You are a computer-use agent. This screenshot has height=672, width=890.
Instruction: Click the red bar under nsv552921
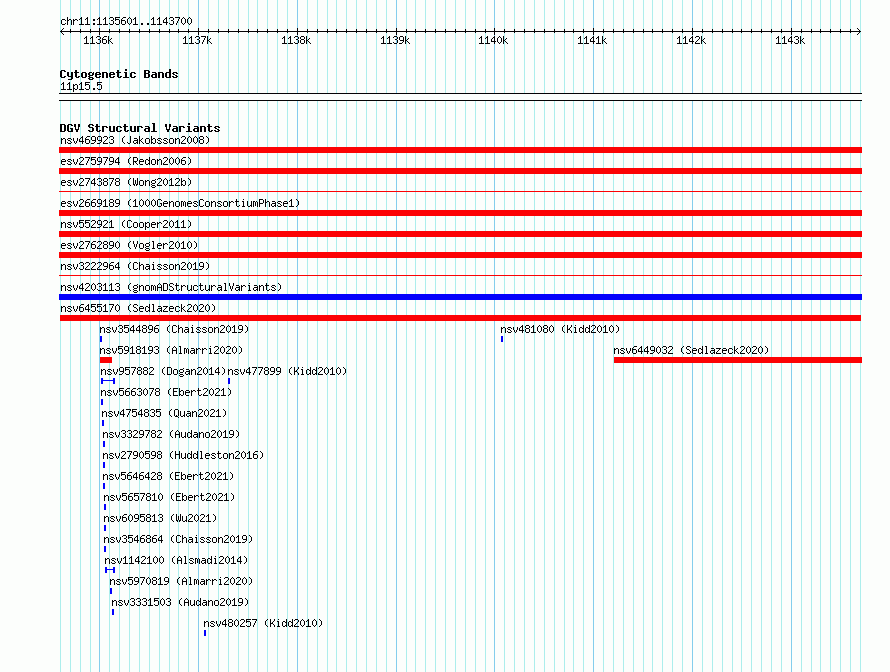(460, 234)
